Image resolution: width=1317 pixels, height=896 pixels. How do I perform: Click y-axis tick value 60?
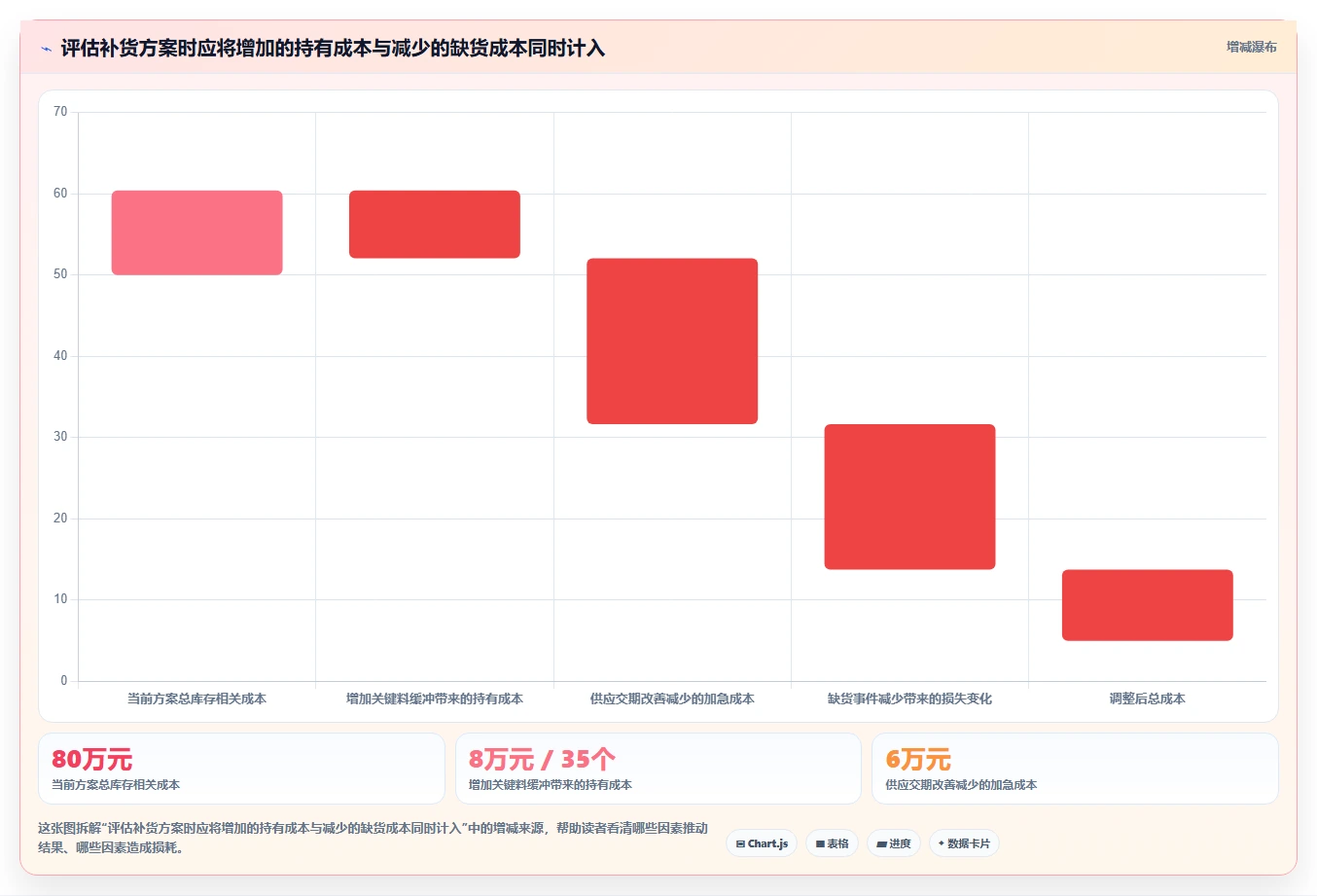click(60, 194)
